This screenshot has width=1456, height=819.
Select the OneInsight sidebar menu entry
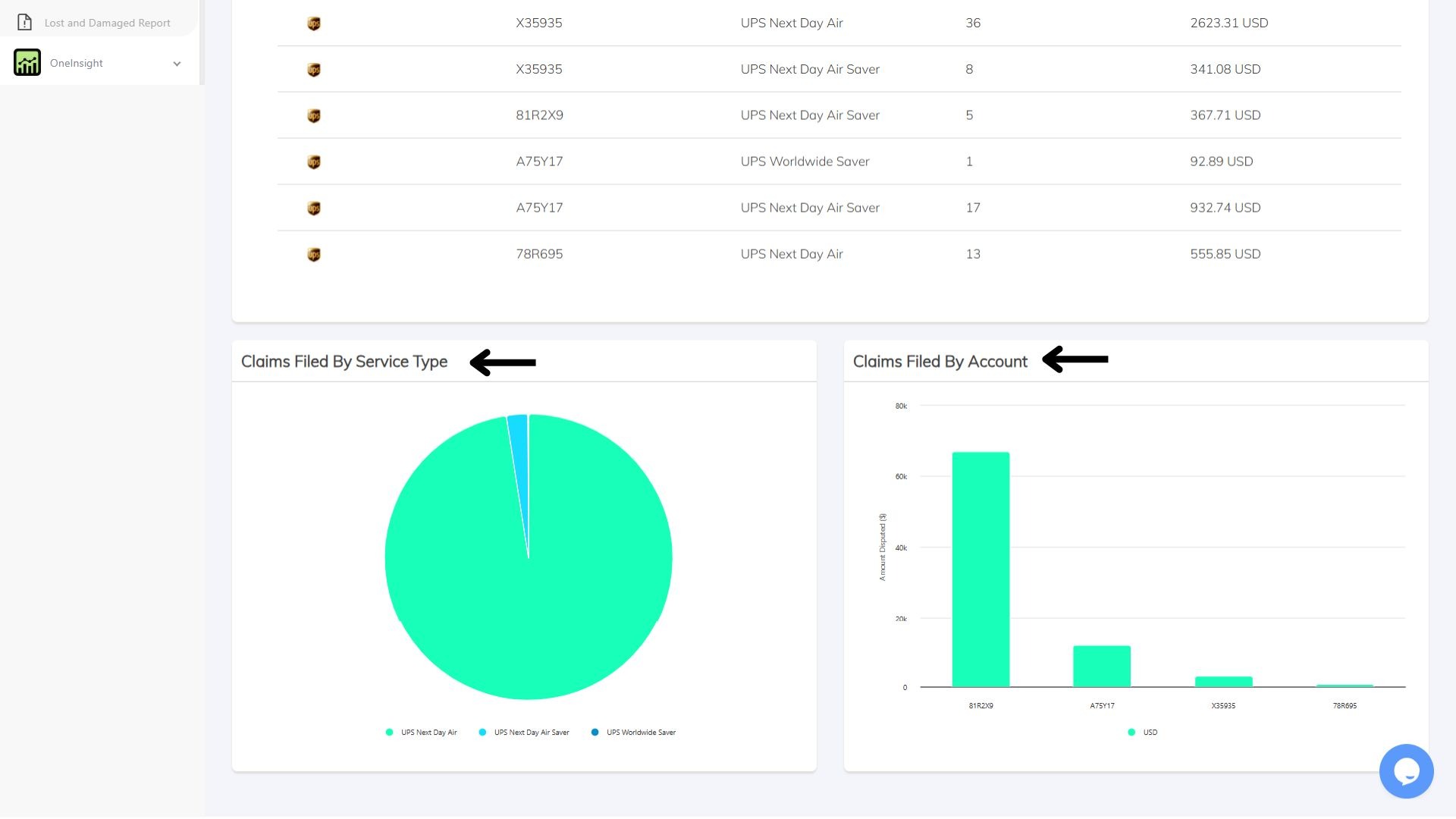[77, 63]
